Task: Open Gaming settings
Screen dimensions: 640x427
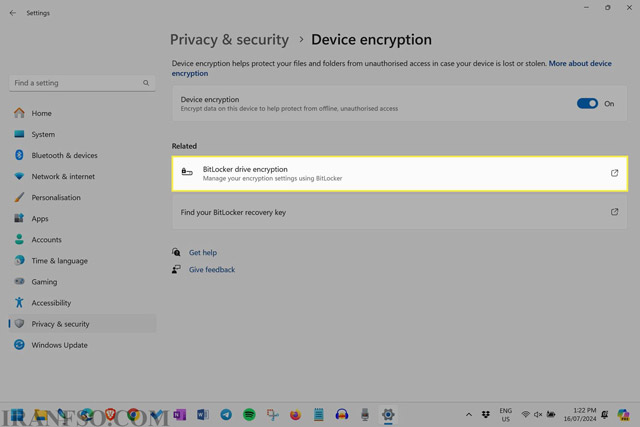Action: tap(82, 282)
